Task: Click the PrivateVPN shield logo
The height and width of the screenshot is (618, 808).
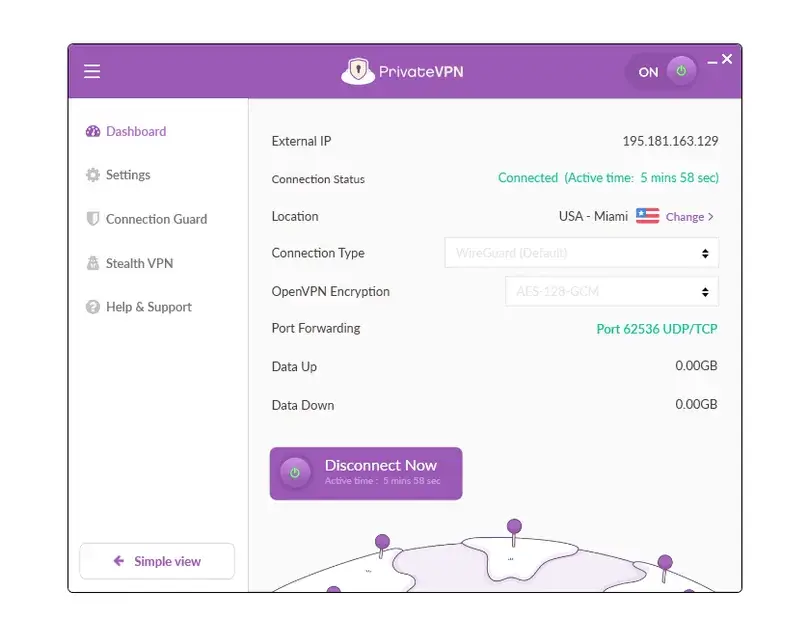Action: click(x=358, y=71)
